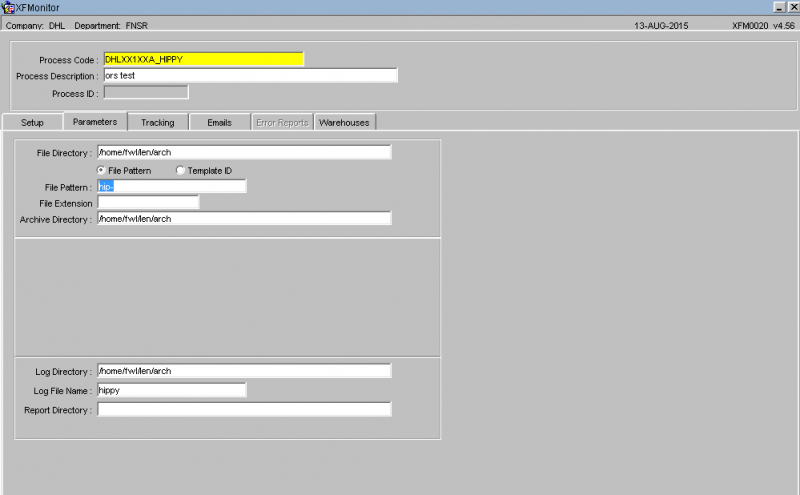Close the XFMonitor window

pos(793,7)
